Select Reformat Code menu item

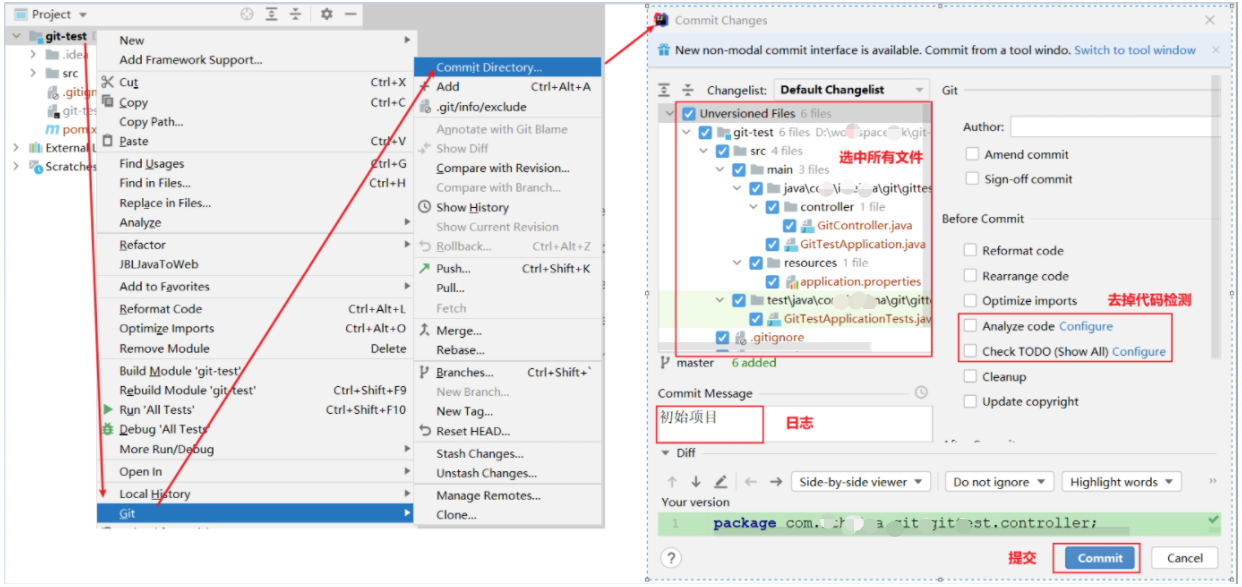[x=255, y=309]
